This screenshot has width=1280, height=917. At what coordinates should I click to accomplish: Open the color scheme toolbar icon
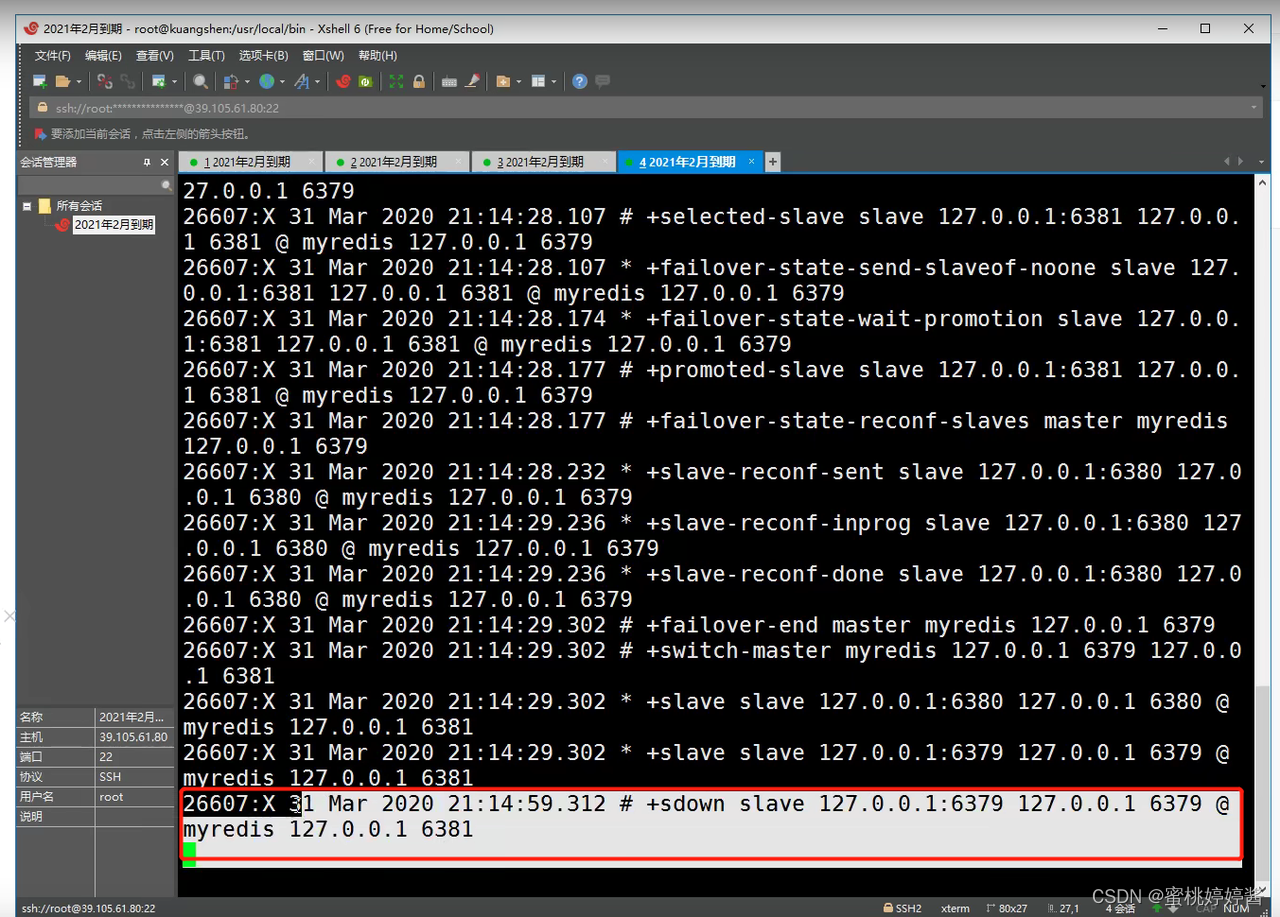coord(231,82)
